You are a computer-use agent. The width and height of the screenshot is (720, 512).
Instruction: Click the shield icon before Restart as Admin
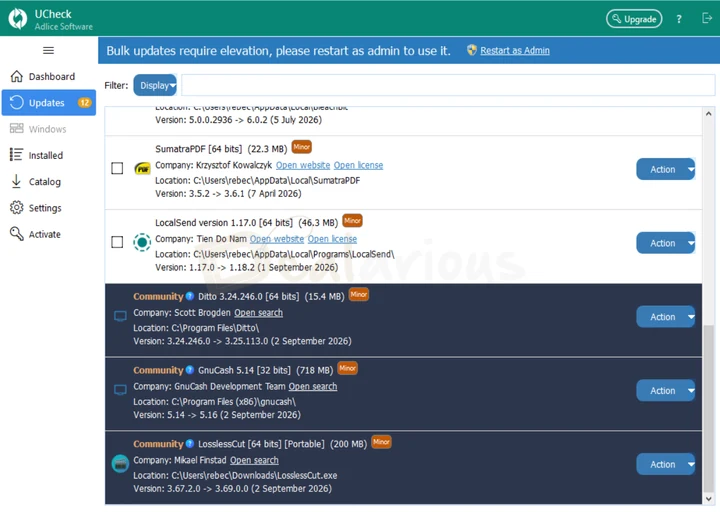pyautogui.click(x=472, y=50)
